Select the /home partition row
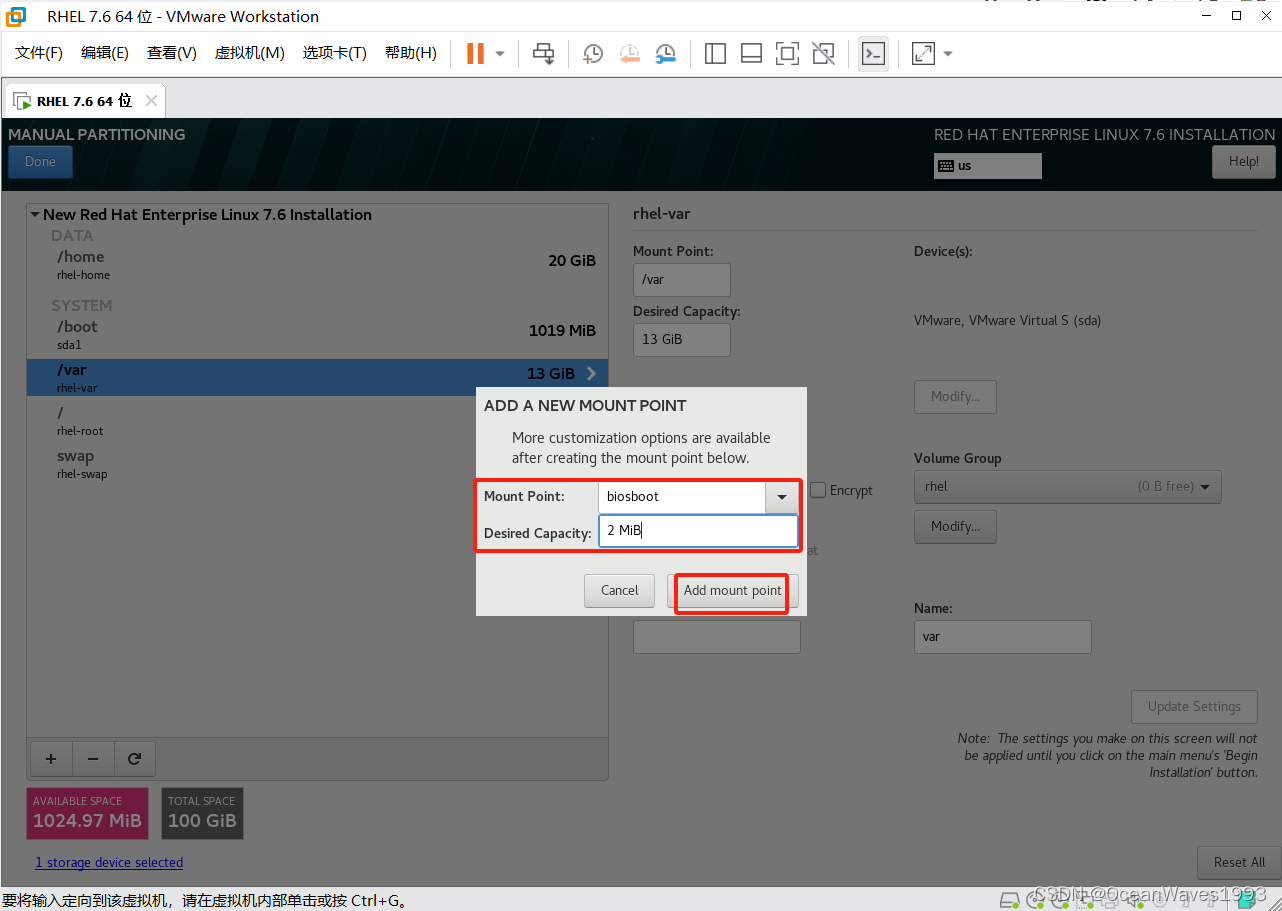This screenshot has height=911, width=1282. 317,265
